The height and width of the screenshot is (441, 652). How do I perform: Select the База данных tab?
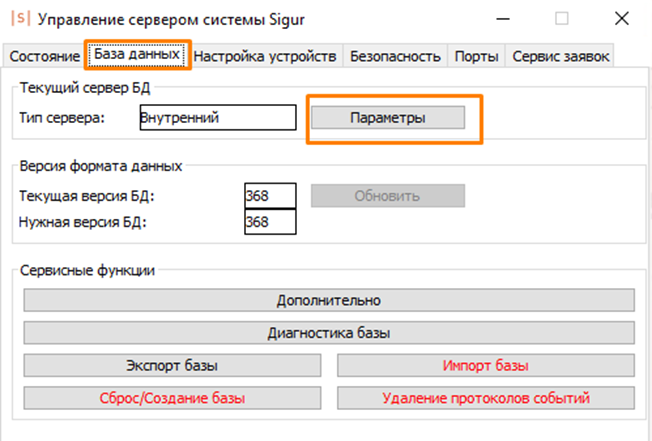tap(137, 55)
